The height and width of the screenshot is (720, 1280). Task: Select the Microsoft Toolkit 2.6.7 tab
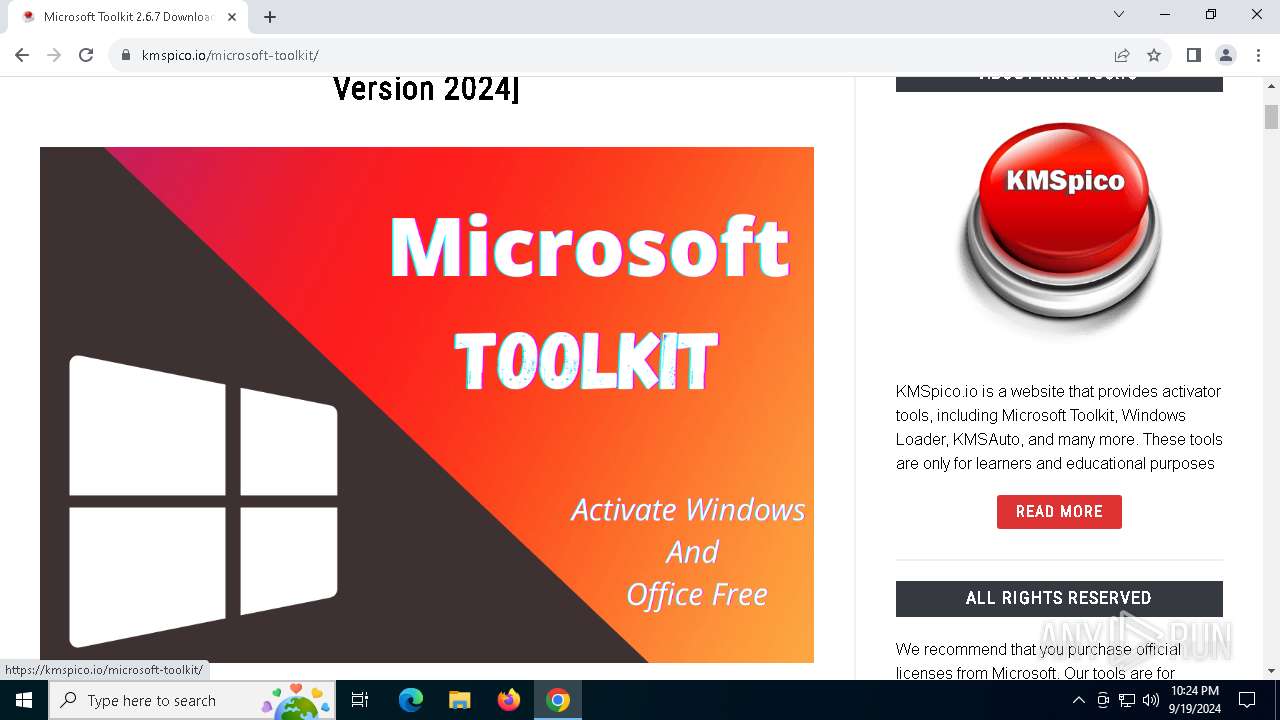tap(127, 17)
